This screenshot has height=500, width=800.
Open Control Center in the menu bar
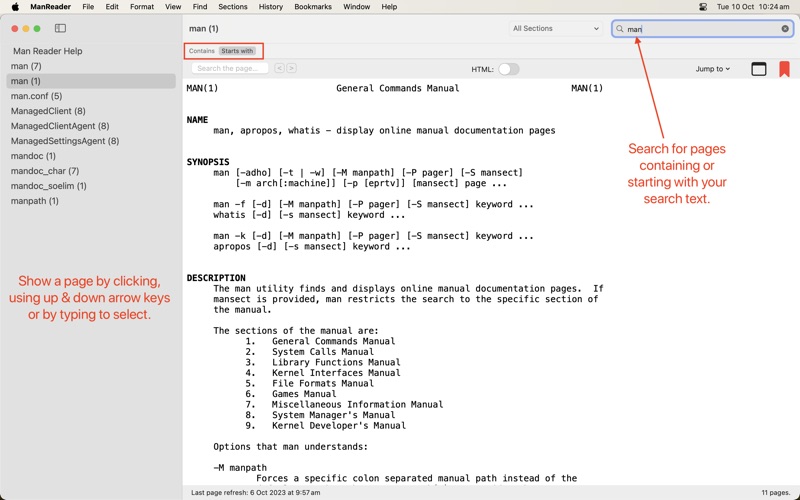703,7
